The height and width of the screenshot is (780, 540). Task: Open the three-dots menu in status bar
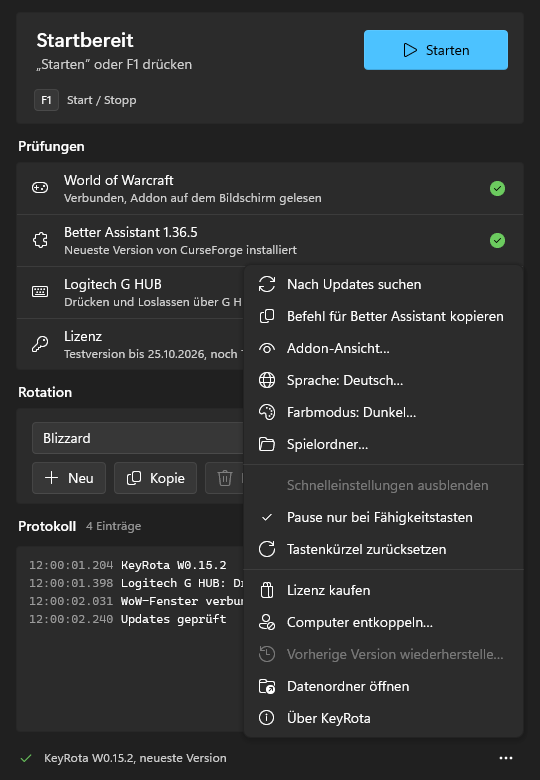coord(506,758)
